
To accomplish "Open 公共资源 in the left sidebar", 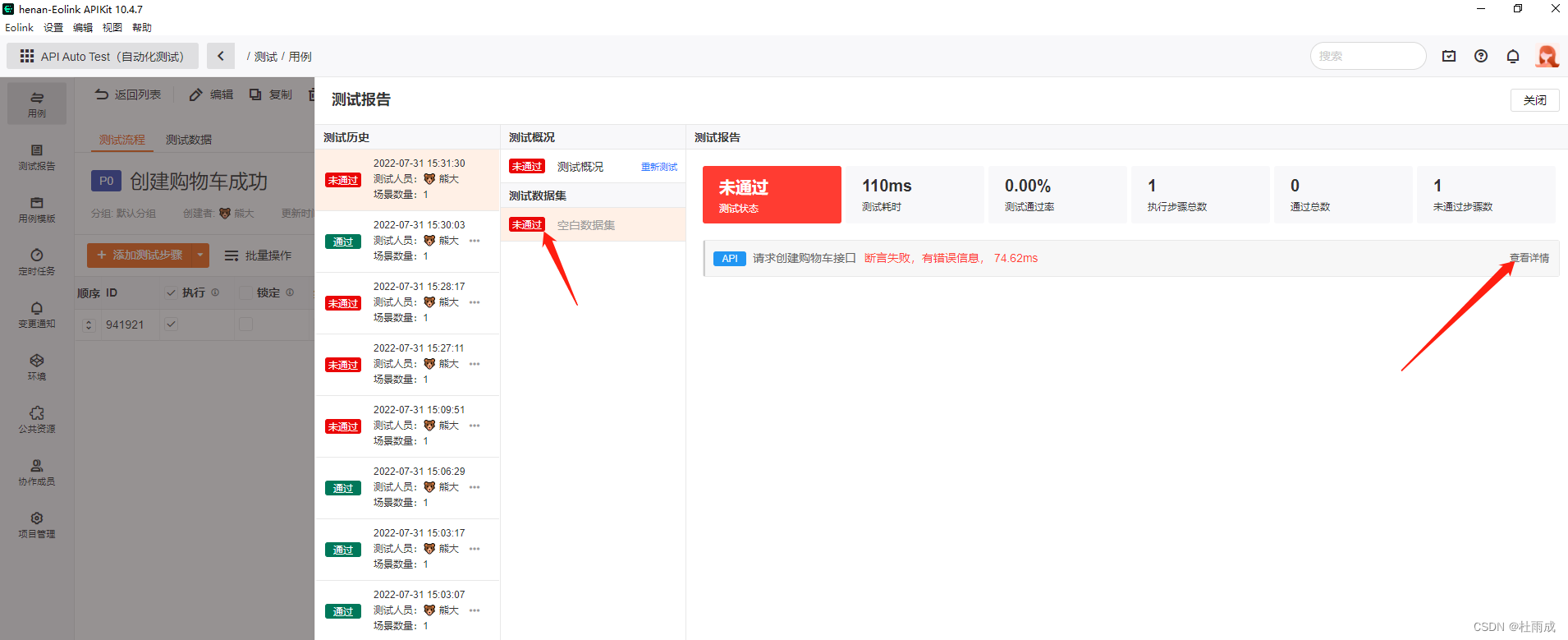I will coord(37,420).
